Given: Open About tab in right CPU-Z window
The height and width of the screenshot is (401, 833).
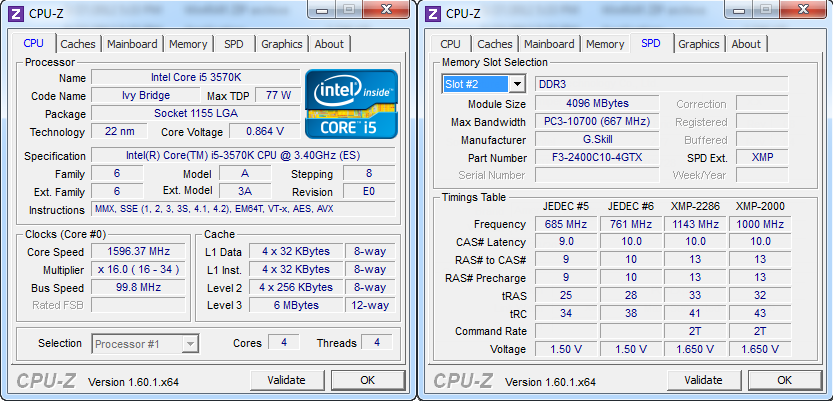Looking at the screenshot, I should [x=746, y=44].
